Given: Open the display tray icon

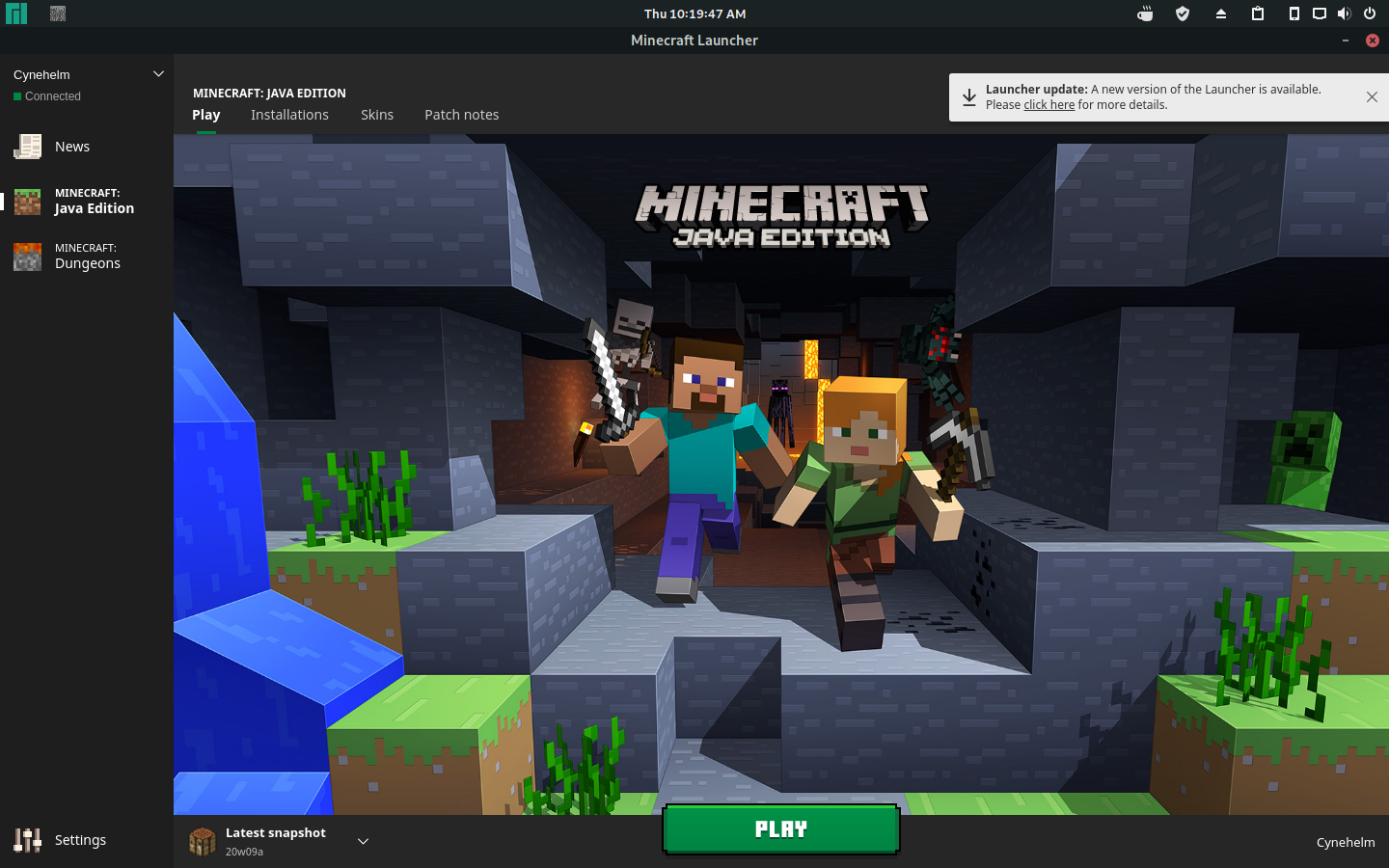Looking at the screenshot, I should pyautogui.click(x=1320, y=14).
